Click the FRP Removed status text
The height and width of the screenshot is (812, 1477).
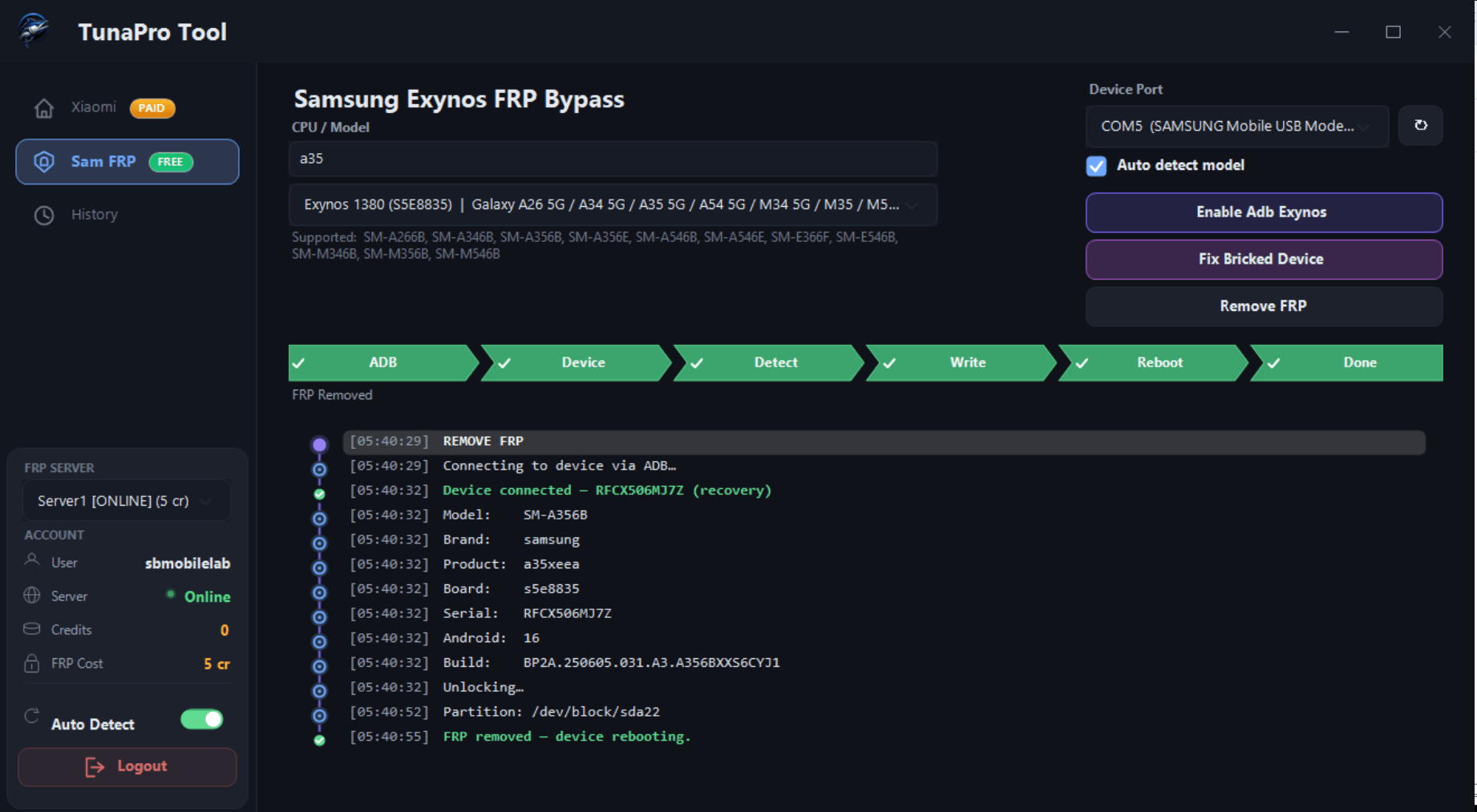coord(332,395)
